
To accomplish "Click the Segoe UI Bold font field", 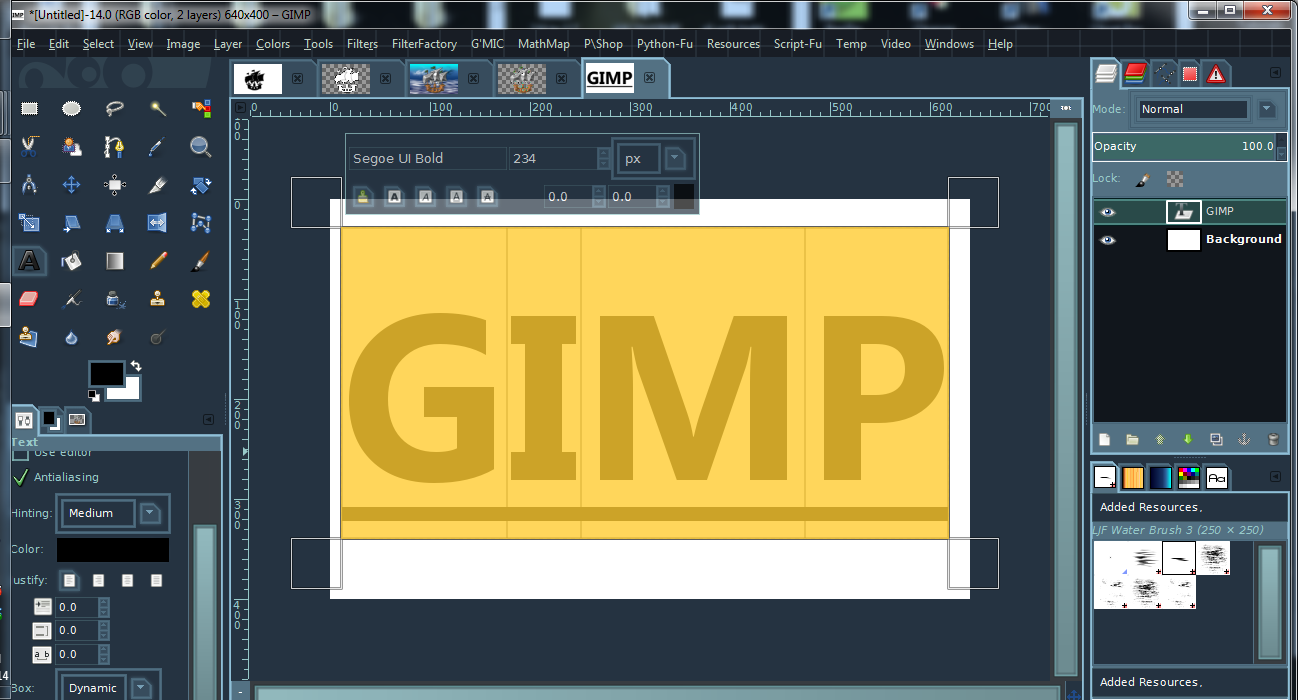I will point(428,158).
